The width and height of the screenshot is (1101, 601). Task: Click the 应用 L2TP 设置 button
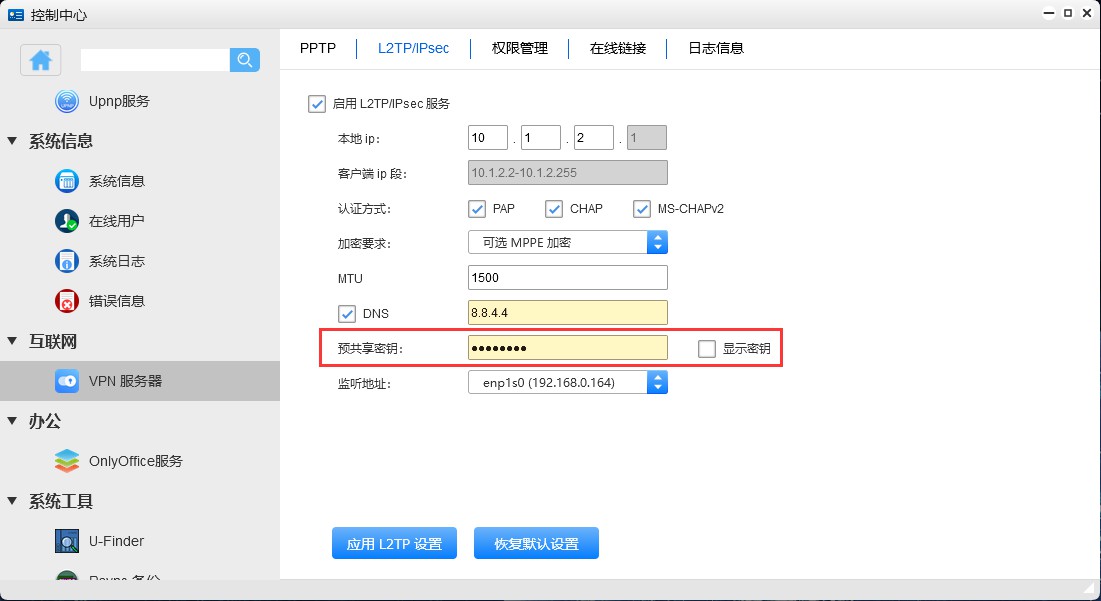[394, 543]
